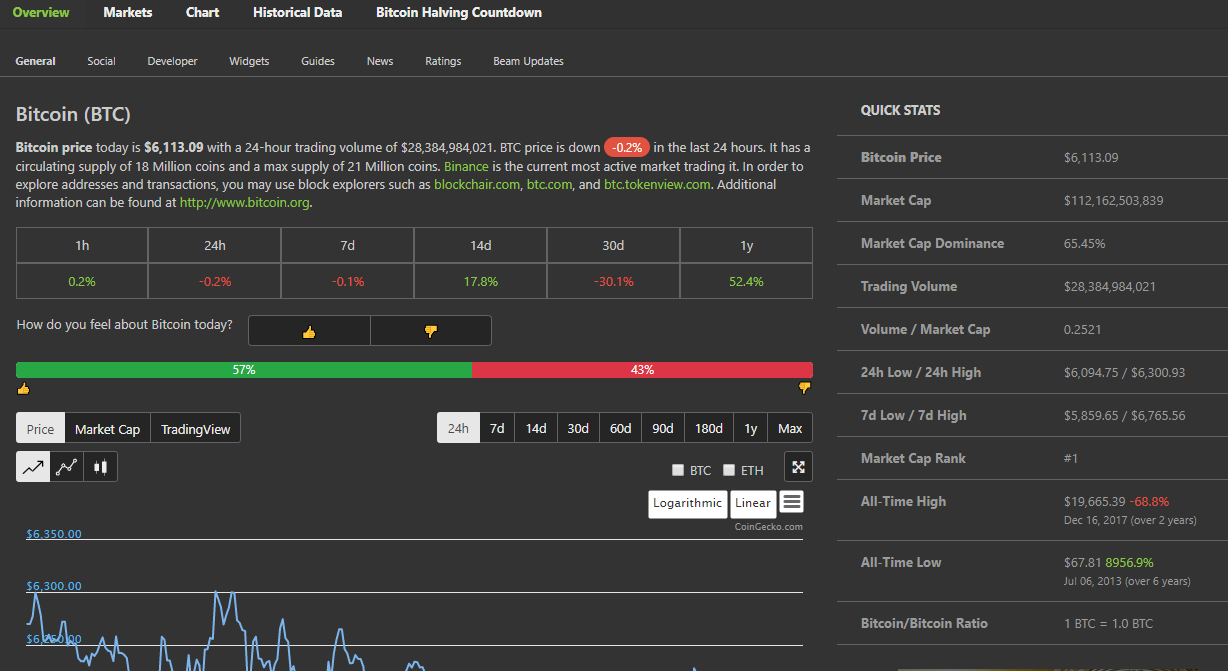
Task: Select the dotted line chart icon
Action: [x=67, y=466]
